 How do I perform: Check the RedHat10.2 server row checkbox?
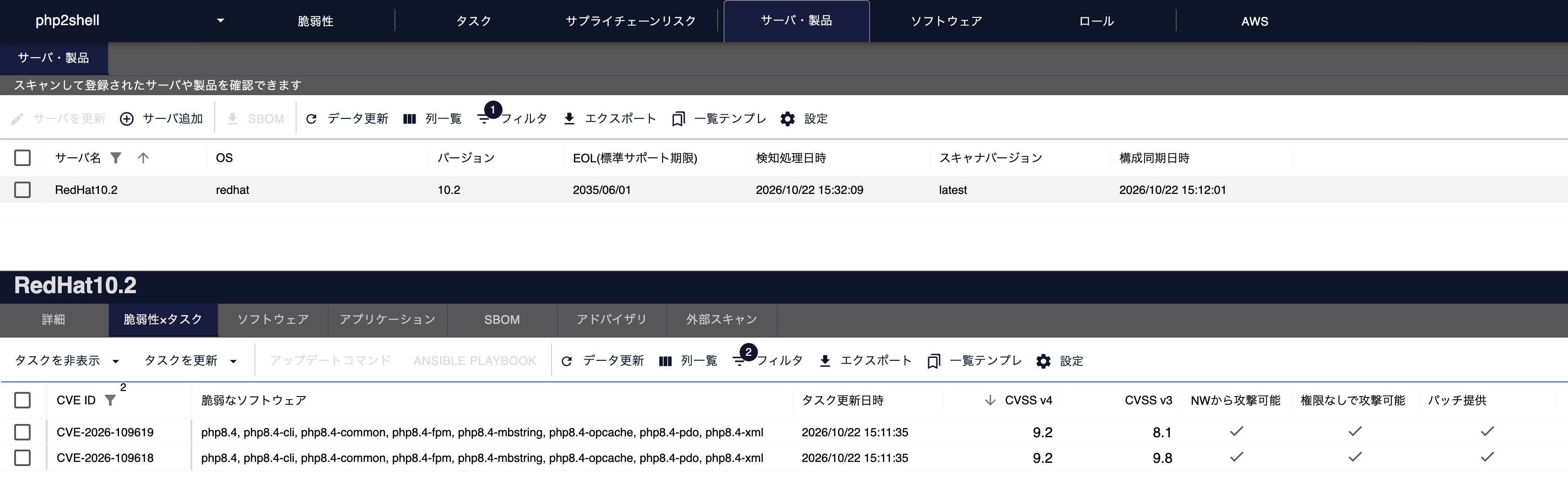coord(22,190)
